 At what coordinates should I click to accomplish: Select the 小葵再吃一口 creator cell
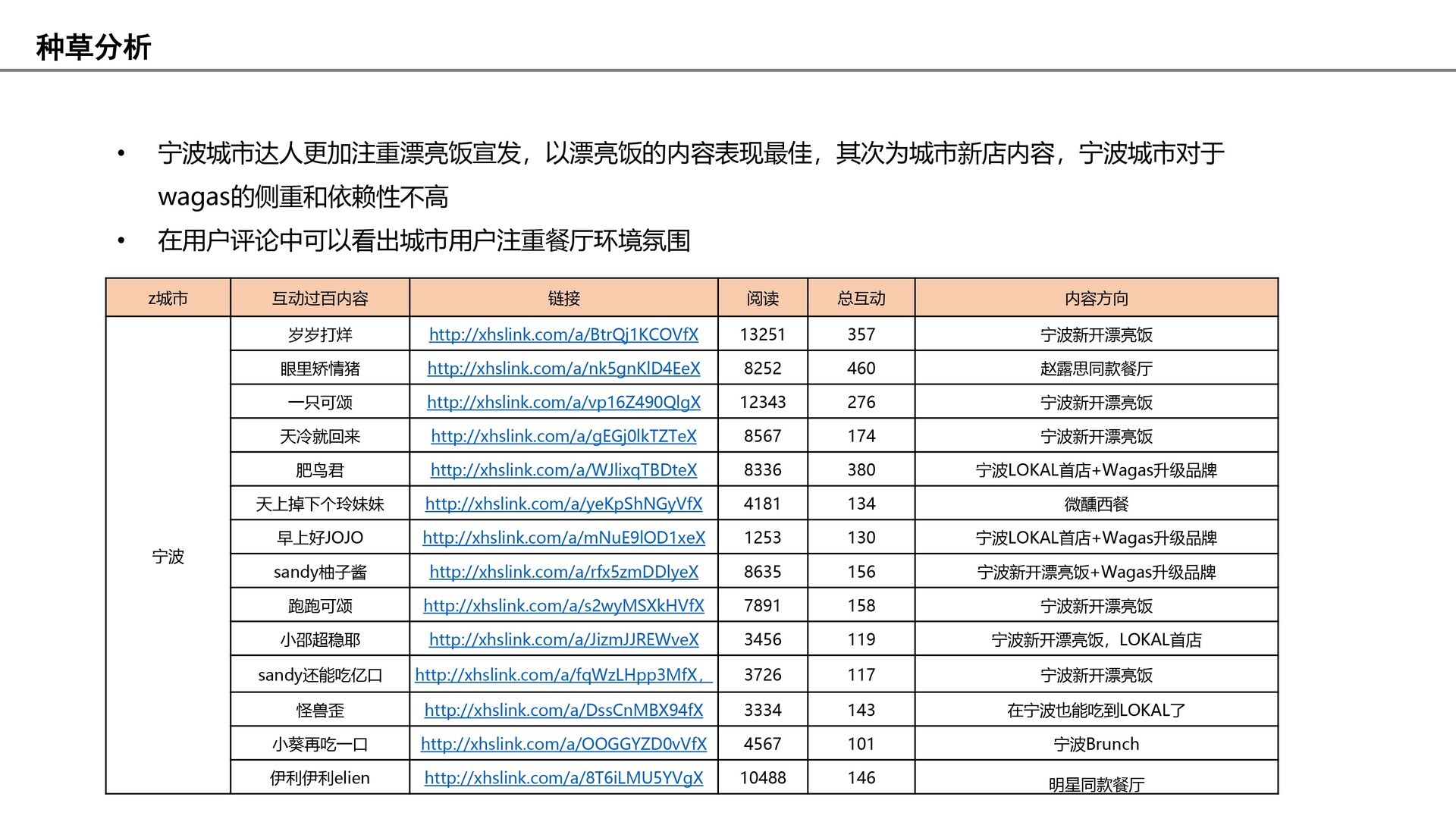tap(320, 744)
